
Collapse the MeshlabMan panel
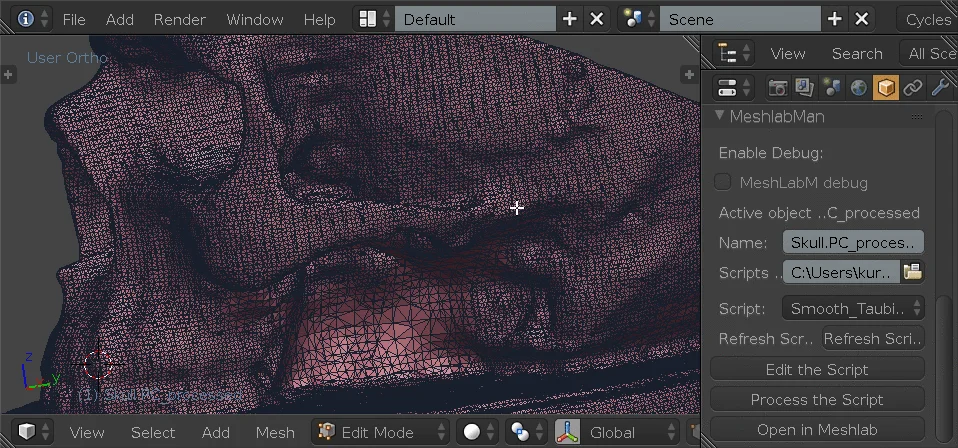click(719, 116)
